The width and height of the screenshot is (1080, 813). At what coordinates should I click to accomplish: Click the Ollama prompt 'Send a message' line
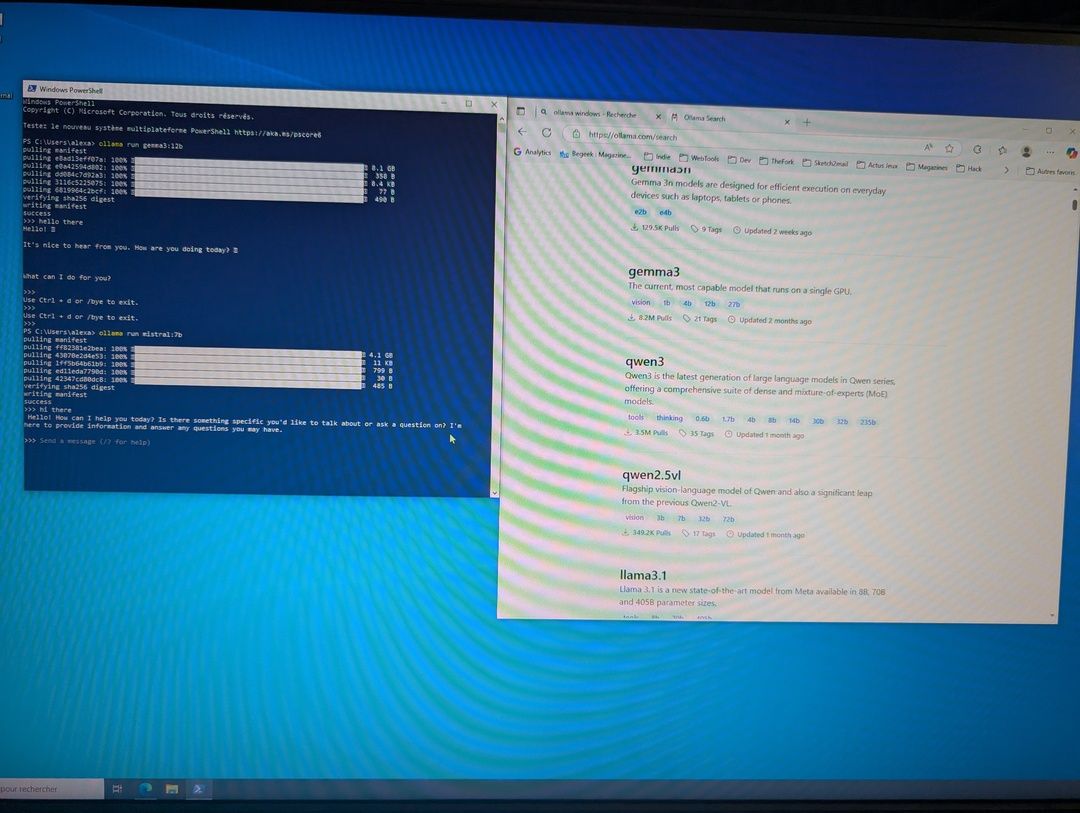[x=95, y=441]
